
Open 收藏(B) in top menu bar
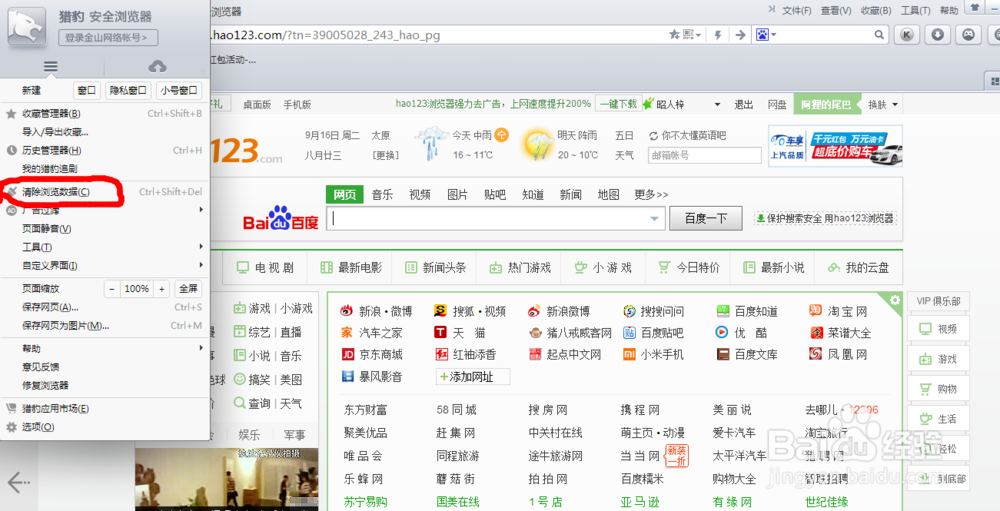pyautogui.click(x=876, y=10)
